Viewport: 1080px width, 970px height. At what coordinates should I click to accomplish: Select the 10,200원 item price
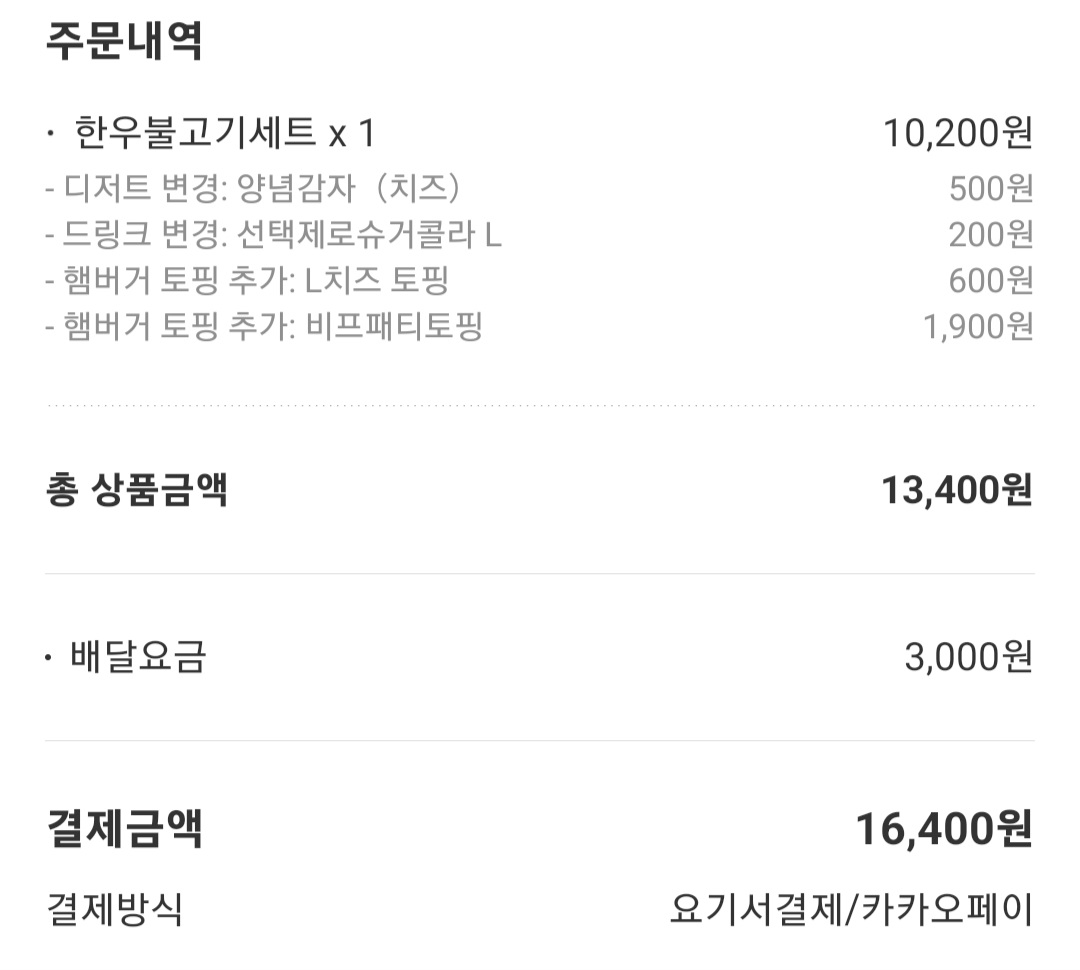tap(957, 133)
